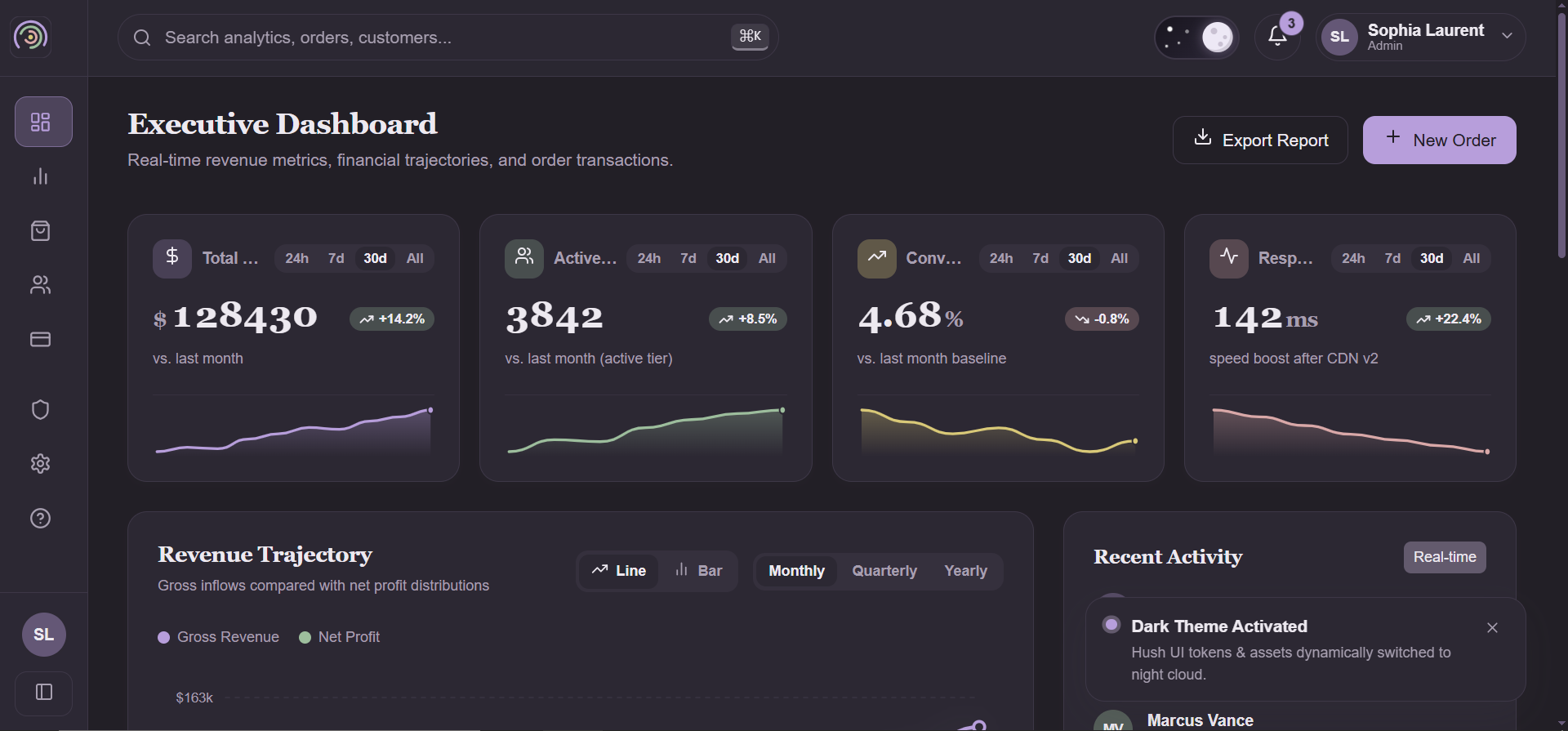Select All range on Active card
This screenshot has height=731, width=1568.
coord(767,258)
